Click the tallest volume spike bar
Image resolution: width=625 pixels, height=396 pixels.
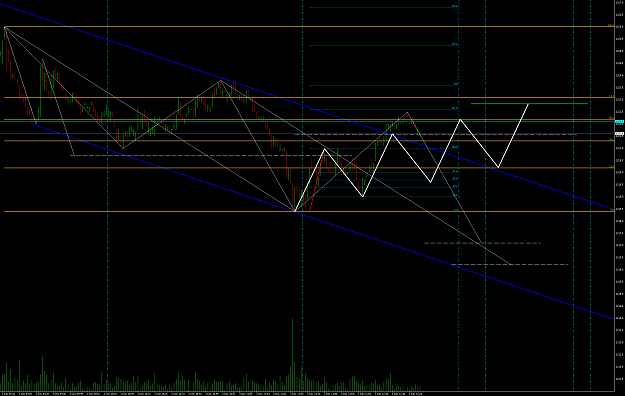[x=293, y=354]
